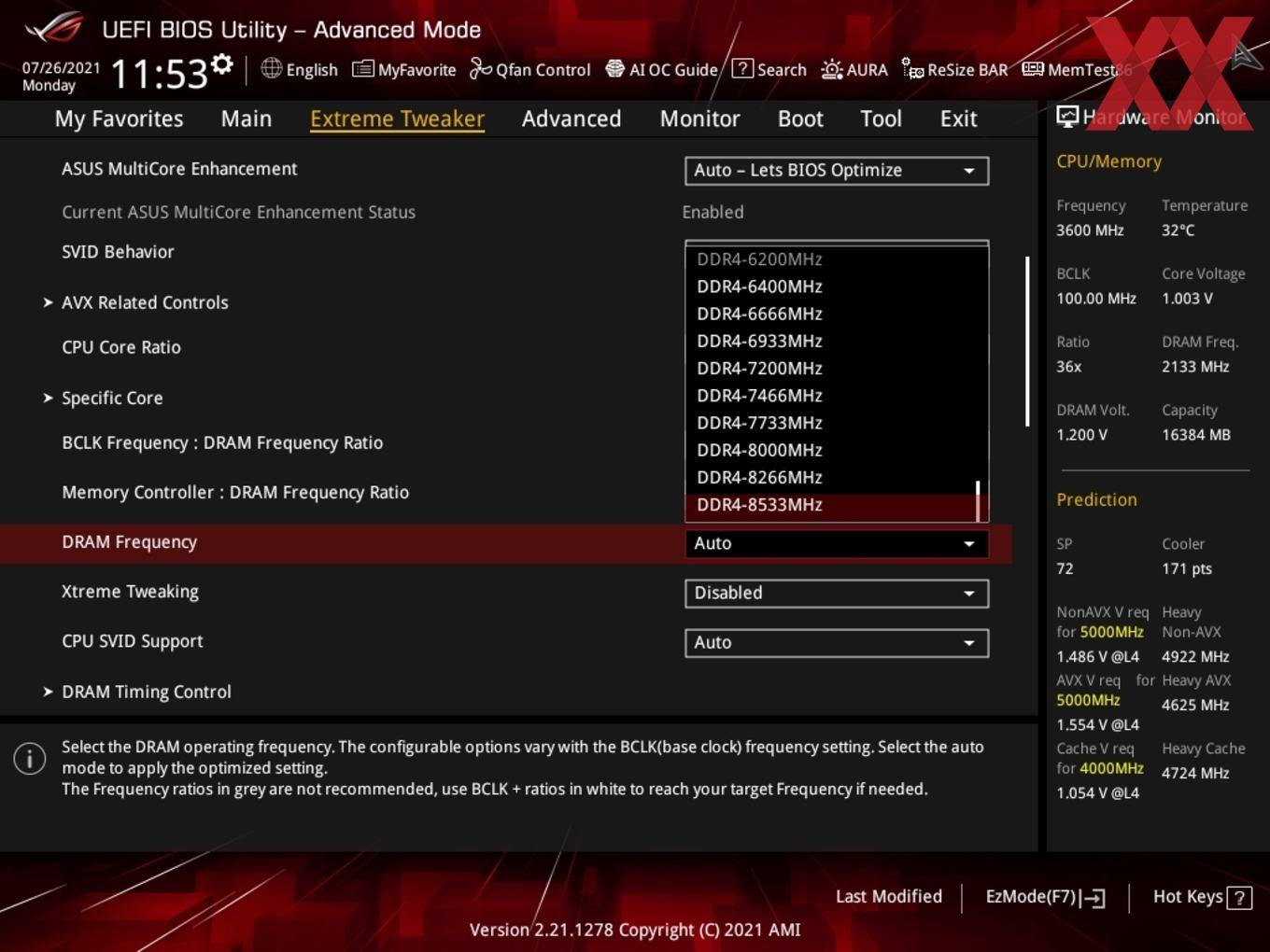Select Memory Controller : DRAM Frequency Ratio row
Image resolution: width=1270 pixels, height=952 pixels.
click(235, 493)
